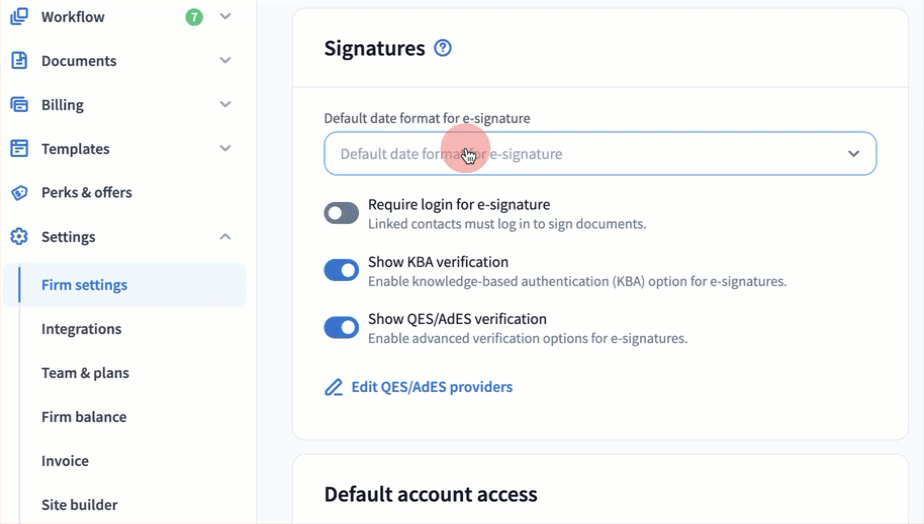
Task: Click the Perks & offers tag icon
Action: point(19,192)
